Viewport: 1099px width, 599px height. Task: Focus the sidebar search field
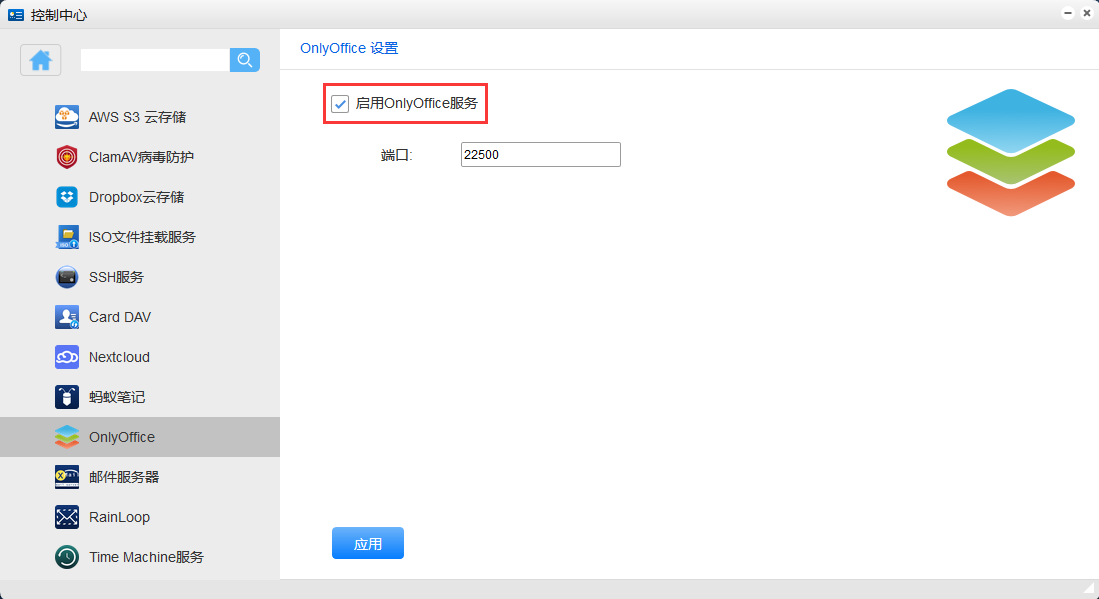(x=155, y=60)
